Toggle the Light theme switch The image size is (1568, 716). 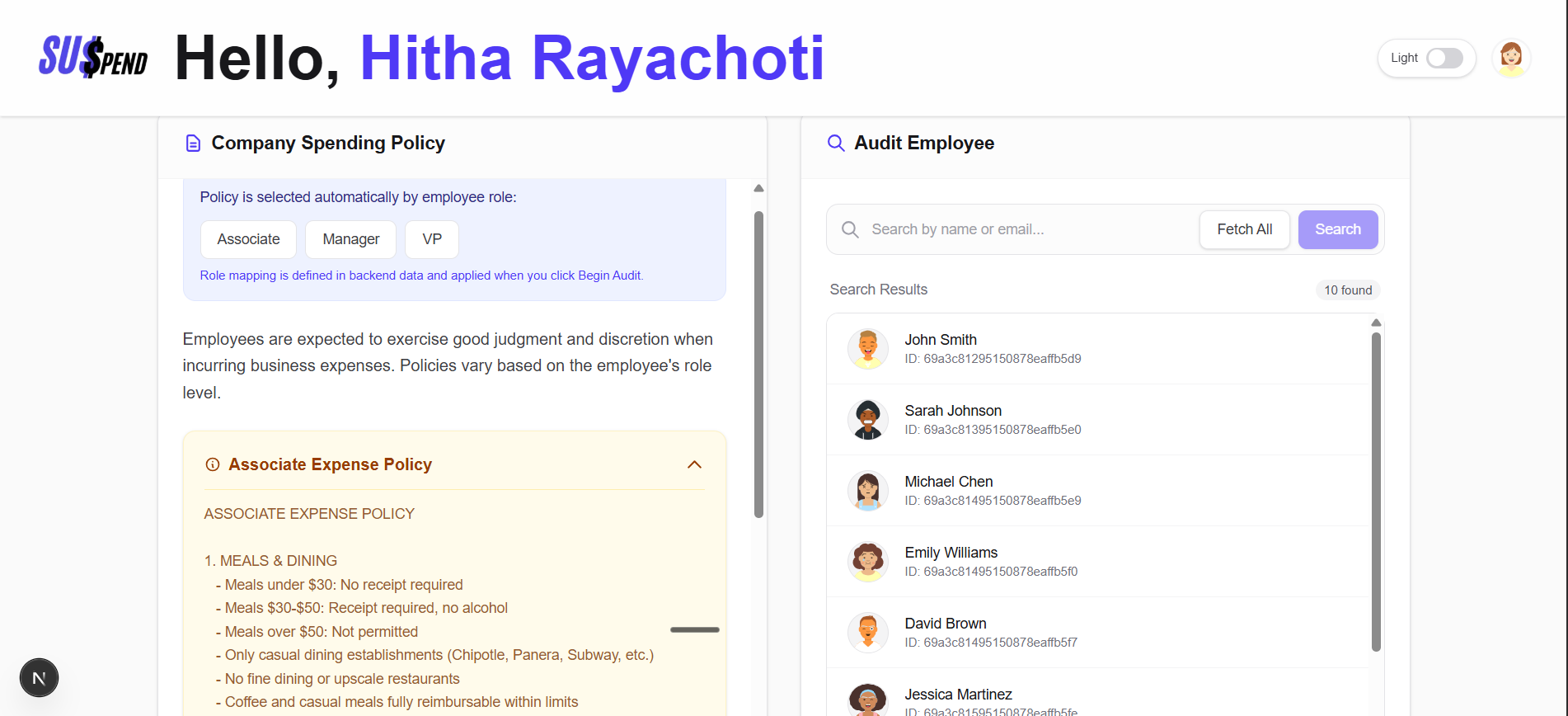[1444, 58]
